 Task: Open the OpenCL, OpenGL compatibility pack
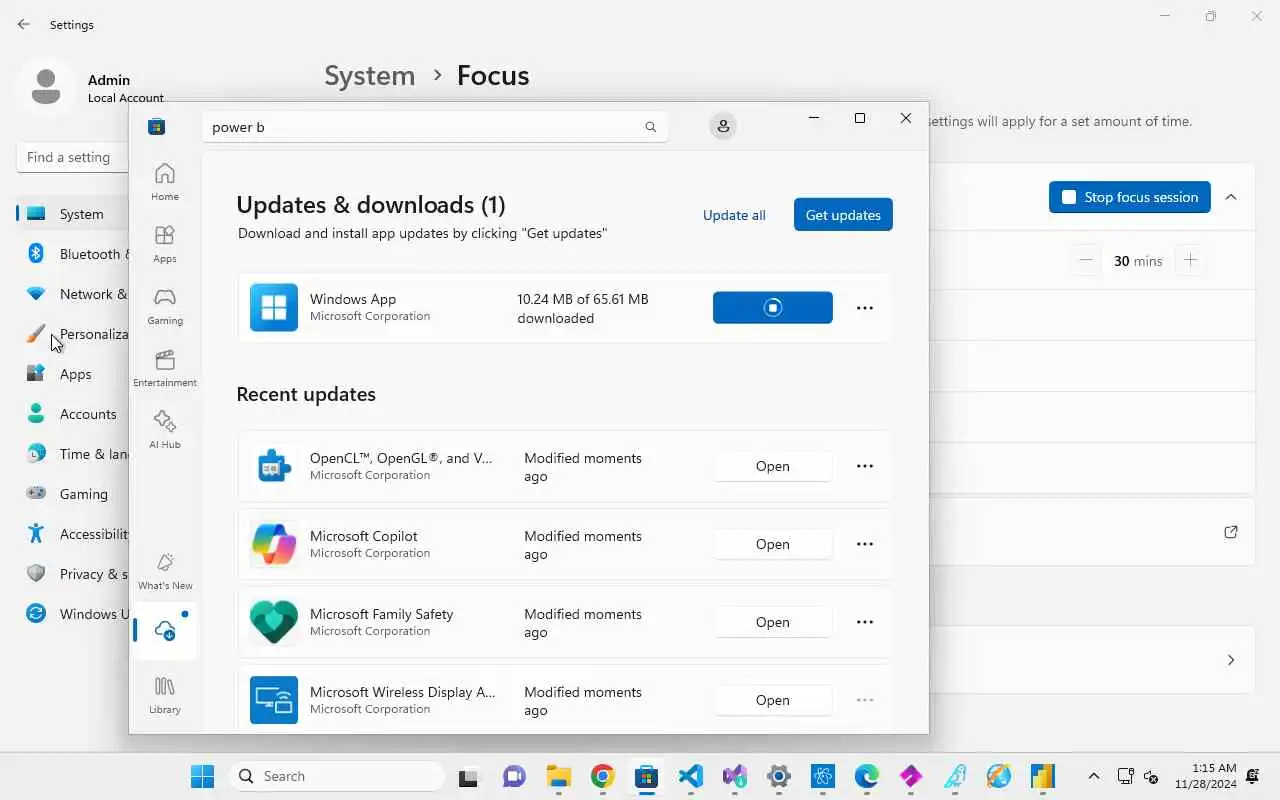click(x=773, y=466)
